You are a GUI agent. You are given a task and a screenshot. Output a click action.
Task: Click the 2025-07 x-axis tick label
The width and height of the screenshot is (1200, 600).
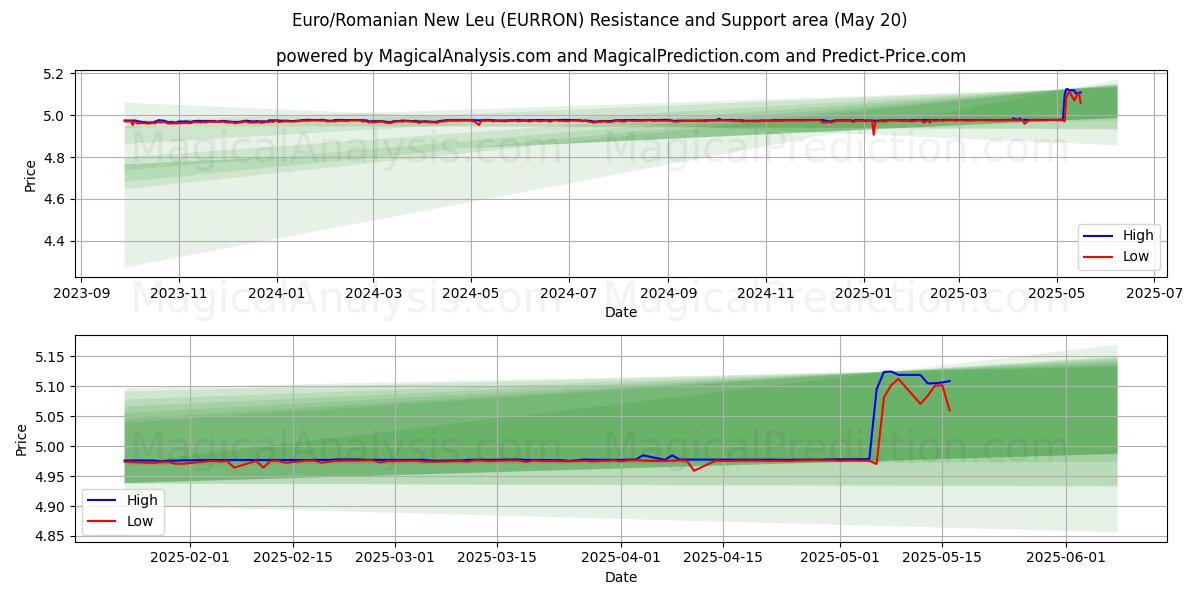pyautogui.click(x=1155, y=294)
